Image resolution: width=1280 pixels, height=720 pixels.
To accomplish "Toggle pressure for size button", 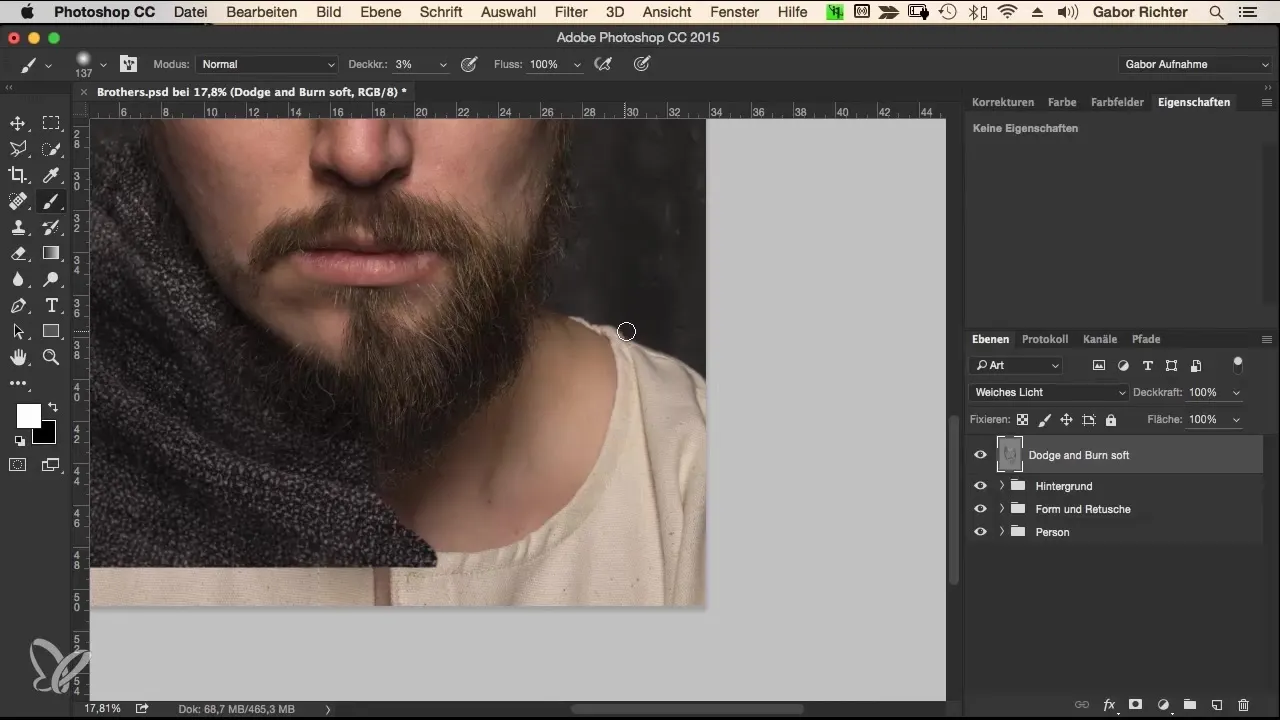I will pyautogui.click(x=642, y=64).
